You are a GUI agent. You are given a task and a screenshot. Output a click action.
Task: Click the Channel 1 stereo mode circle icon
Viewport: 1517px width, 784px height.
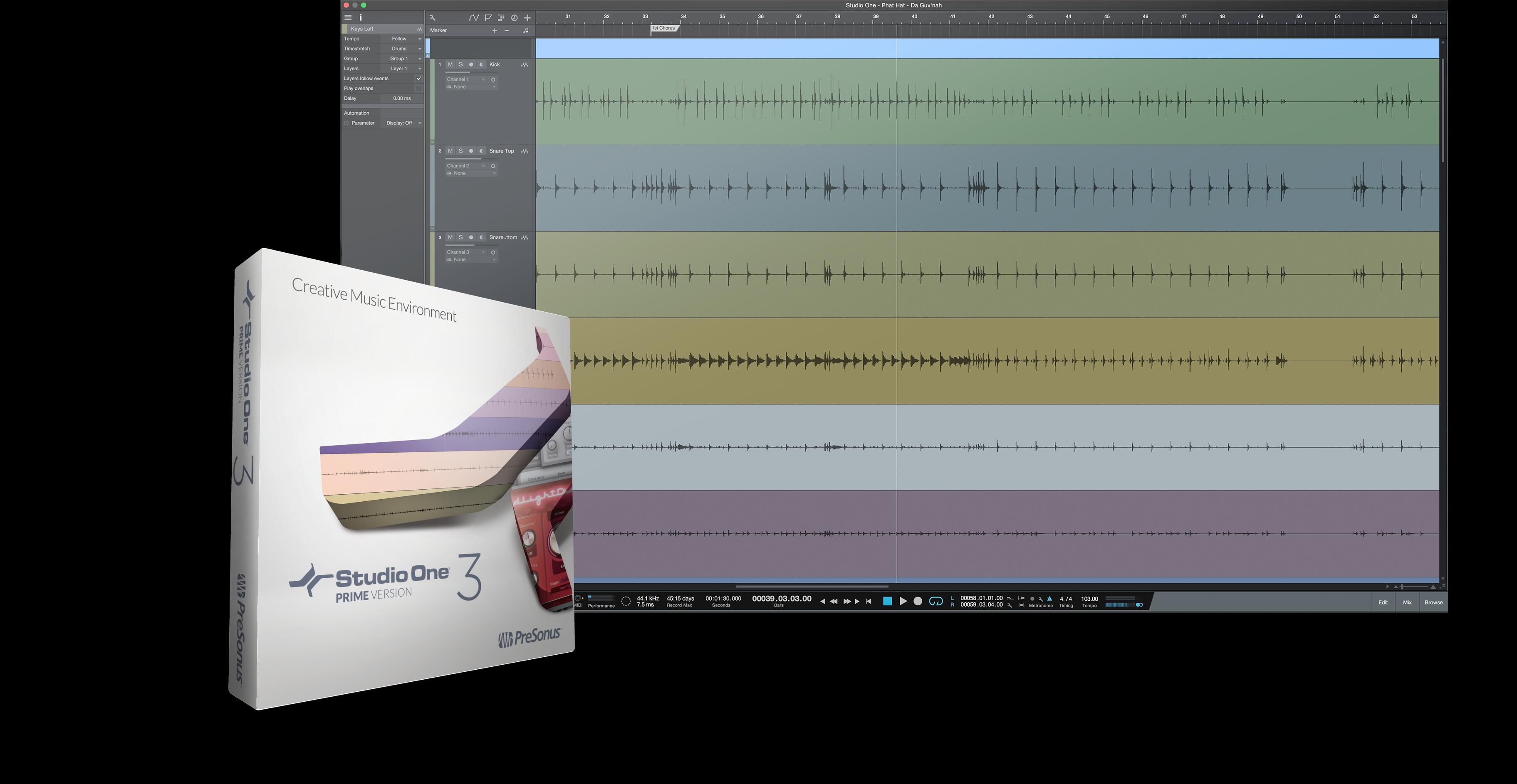pyautogui.click(x=493, y=79)
